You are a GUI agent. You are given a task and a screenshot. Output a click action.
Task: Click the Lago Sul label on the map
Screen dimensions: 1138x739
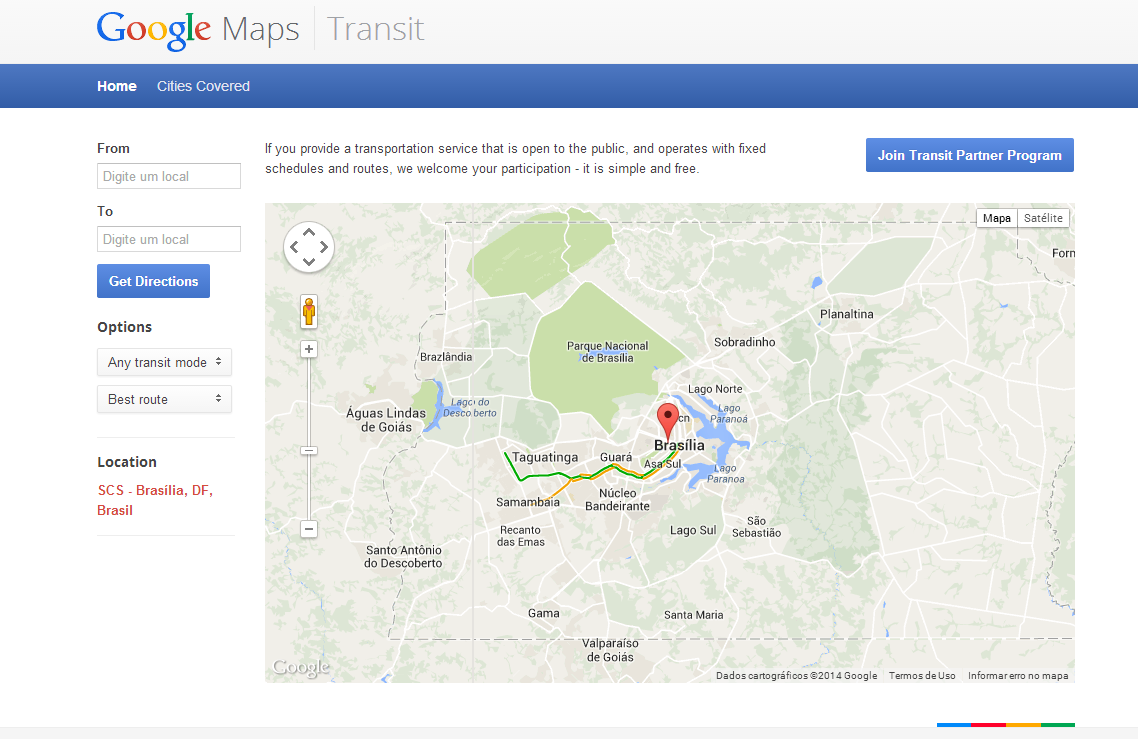point(693,531)
